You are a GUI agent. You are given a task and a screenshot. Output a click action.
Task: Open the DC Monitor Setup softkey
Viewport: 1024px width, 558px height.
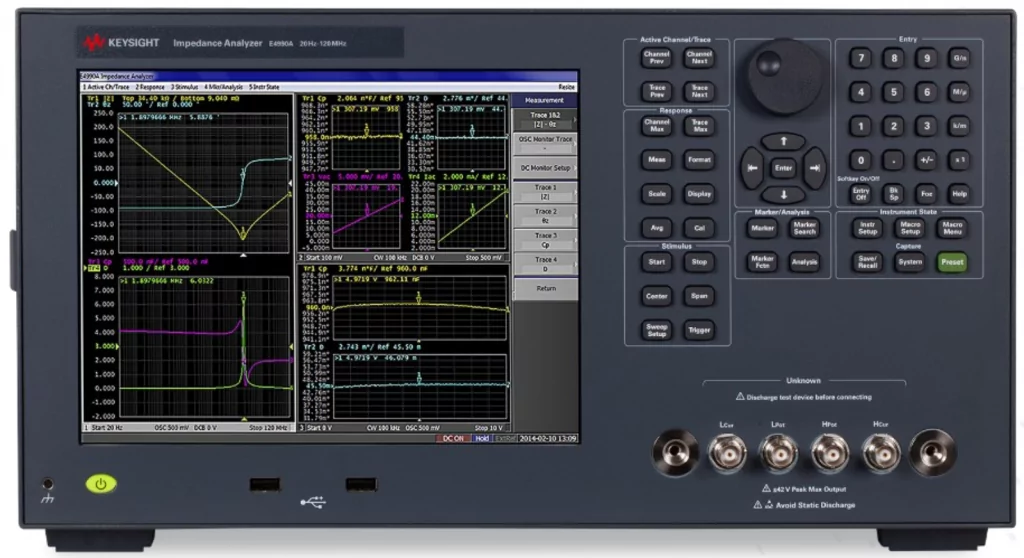coord(545,168)
